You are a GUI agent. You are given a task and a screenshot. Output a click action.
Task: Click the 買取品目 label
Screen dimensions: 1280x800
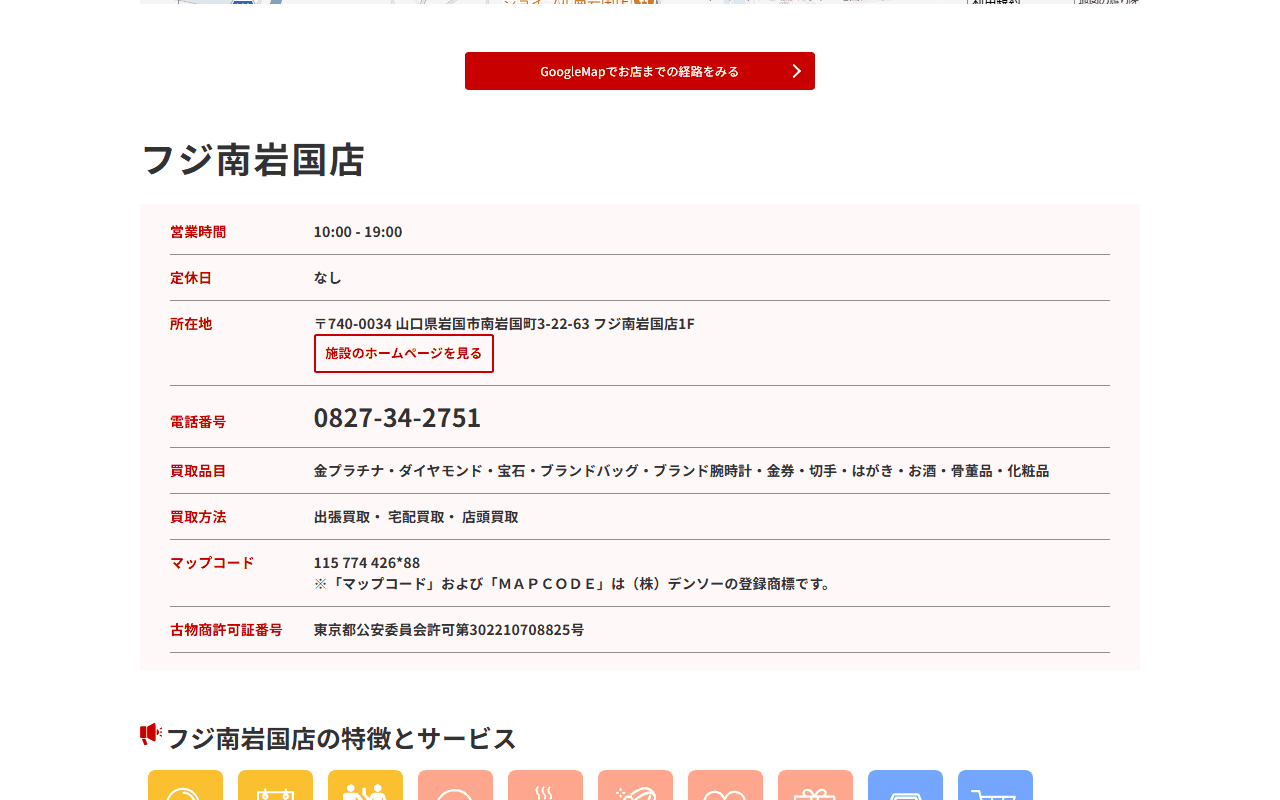198,471
